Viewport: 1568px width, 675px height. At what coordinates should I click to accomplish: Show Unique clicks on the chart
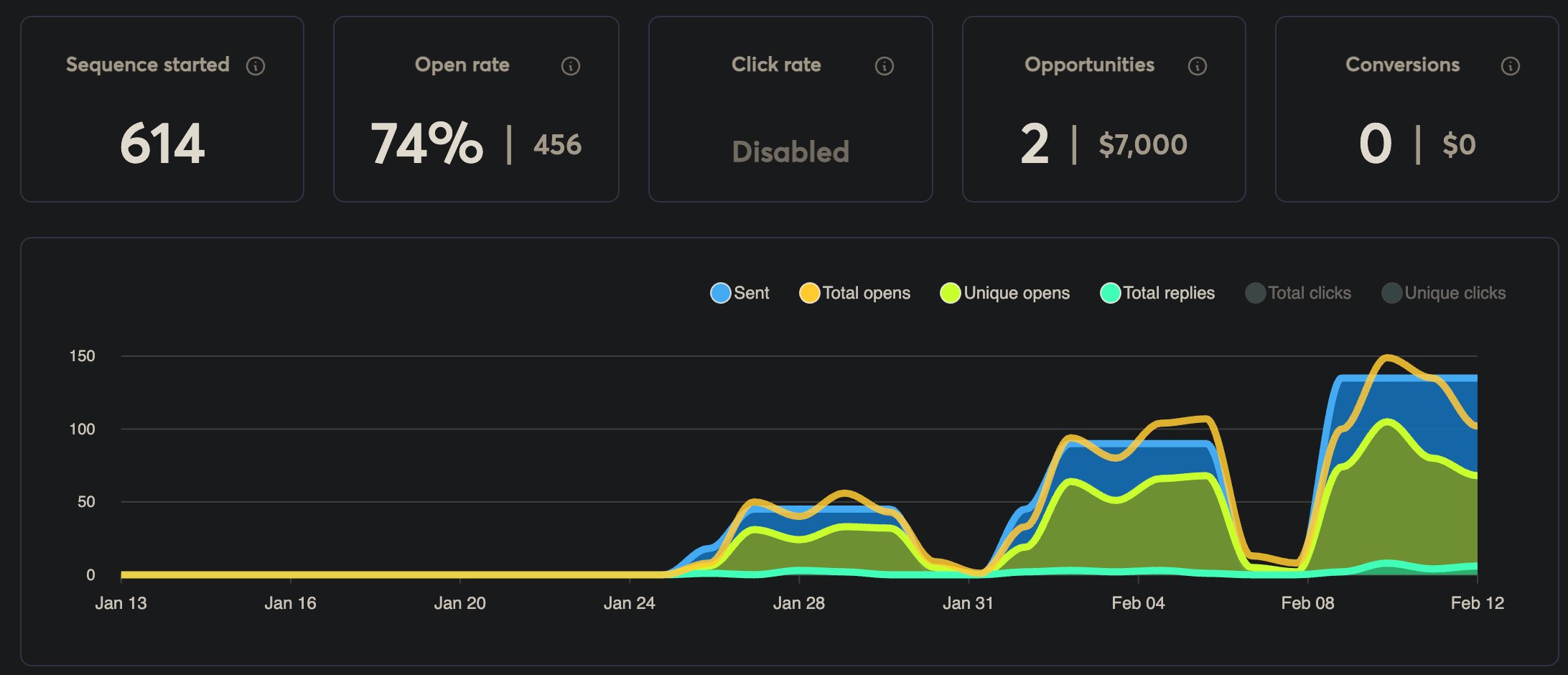tap(1444, 293)
